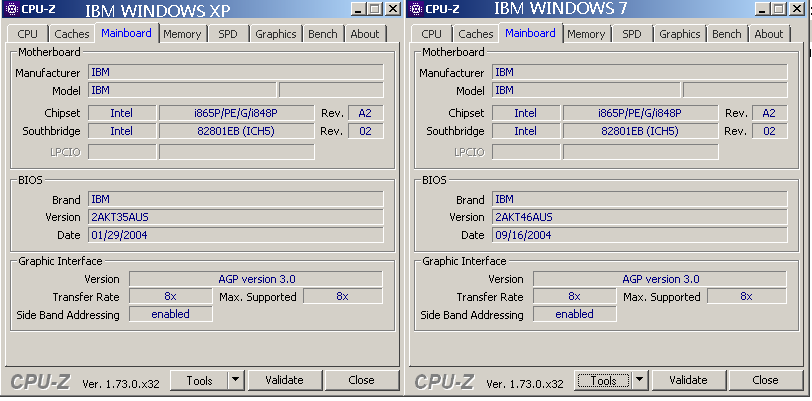Open Graphics tab in Windows 7 window
This screenshot has width=812, height=401.
click(x=679, y=34)
